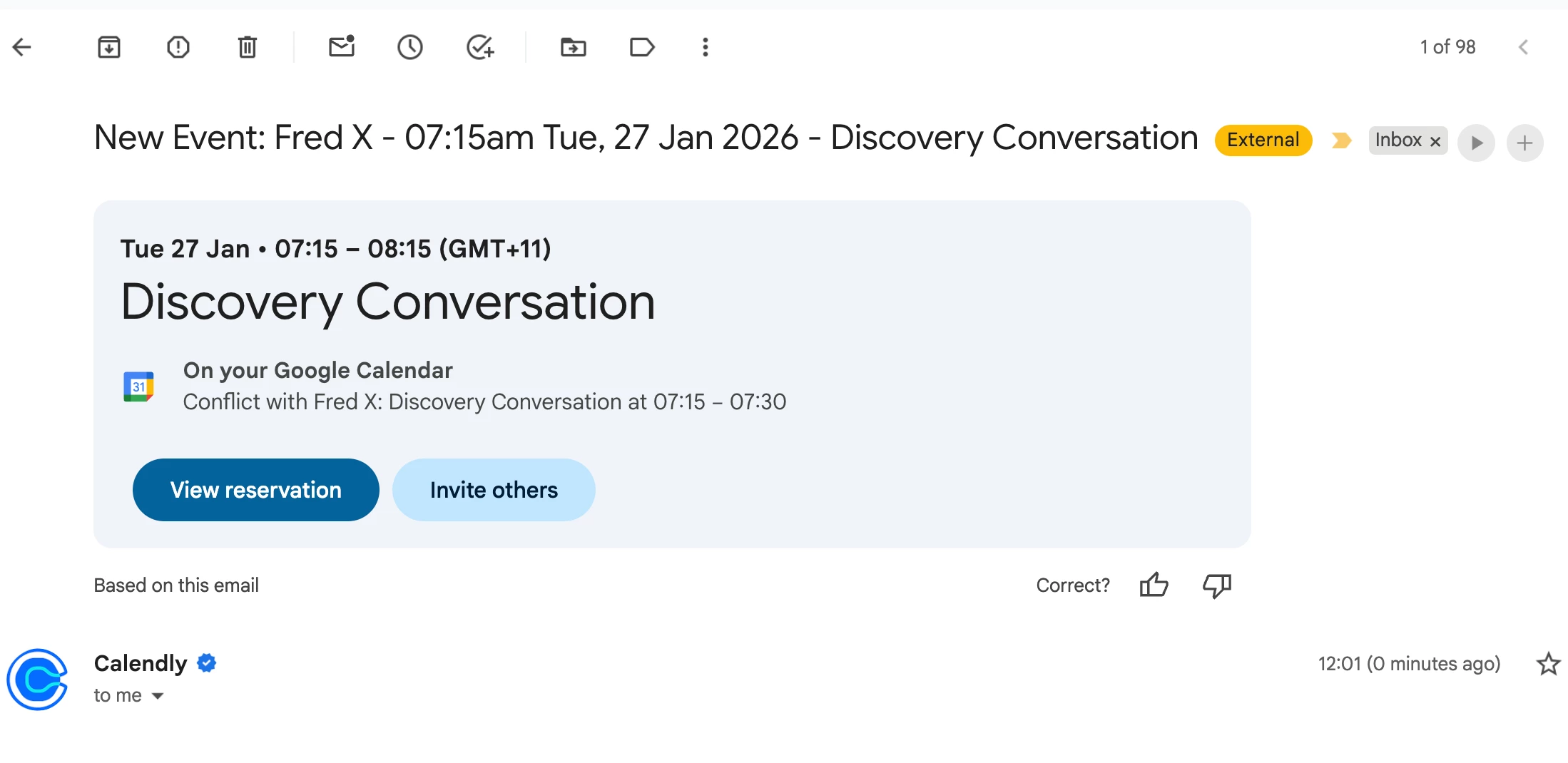The width and height of the screenshot is (1568, 763).
Task: Go back to the inbox list
Action: coord(22,48)
